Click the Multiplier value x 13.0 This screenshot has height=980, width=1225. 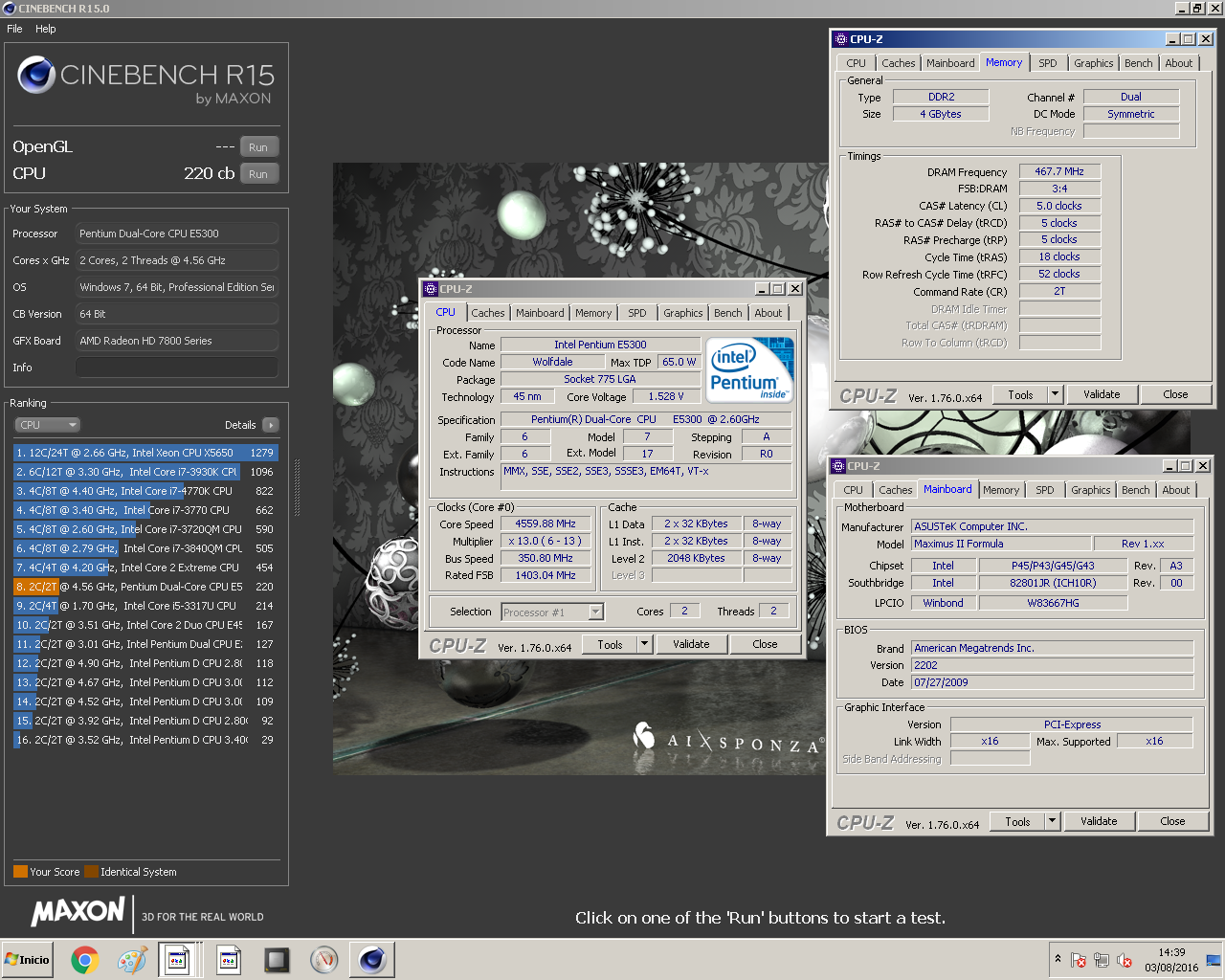[x=546, y=542]
